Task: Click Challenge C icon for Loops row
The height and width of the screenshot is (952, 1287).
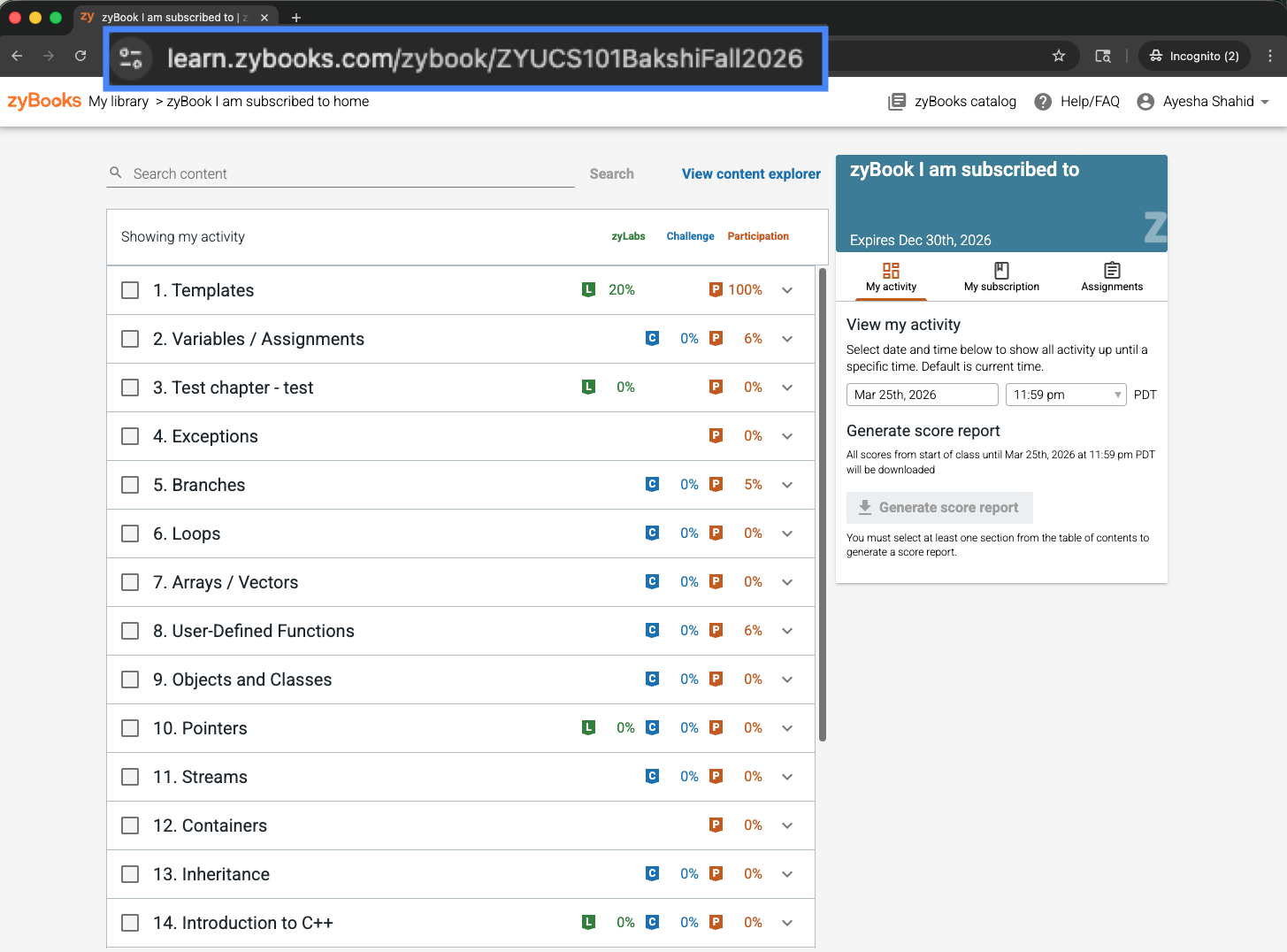Action: [652, 533]
